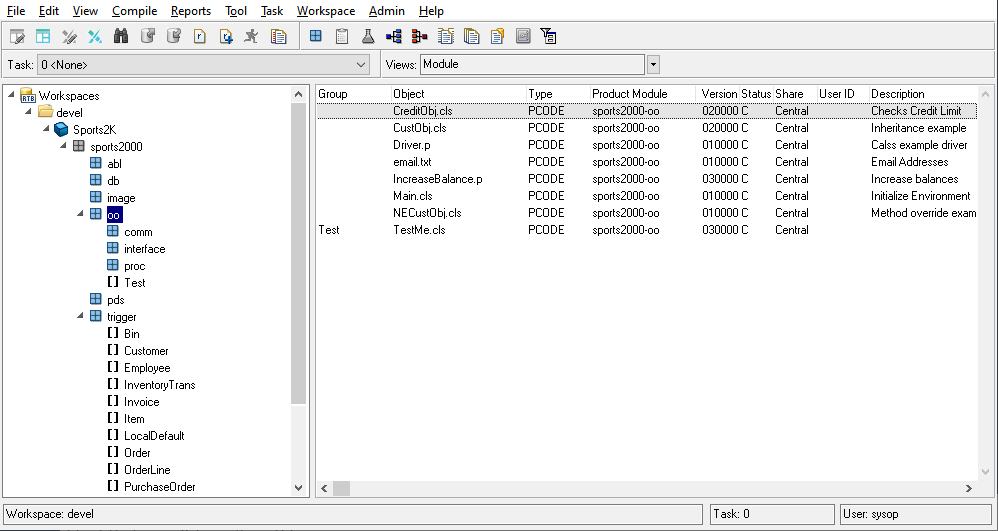Click the gray crossed pencil toolbar icon
This screenshot has width=998, height=531.
click(69, 36)
